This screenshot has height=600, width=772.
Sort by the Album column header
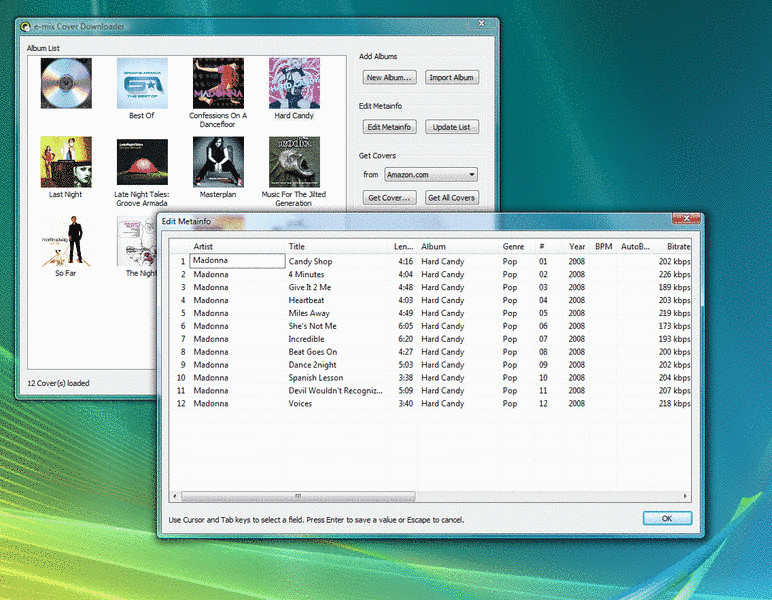coord(433,246)
